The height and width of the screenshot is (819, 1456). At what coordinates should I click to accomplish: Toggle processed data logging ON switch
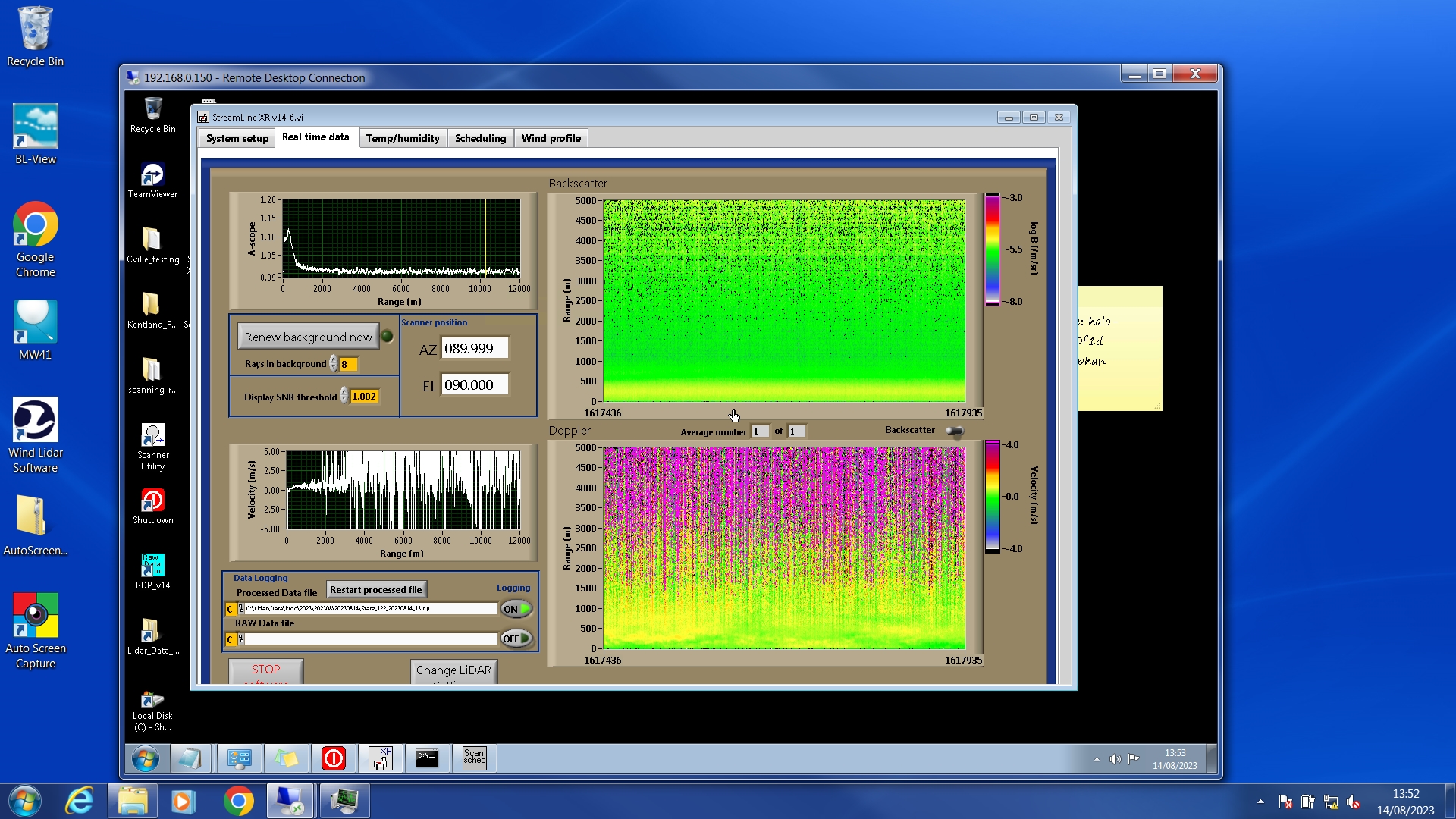tap(516, 609)
